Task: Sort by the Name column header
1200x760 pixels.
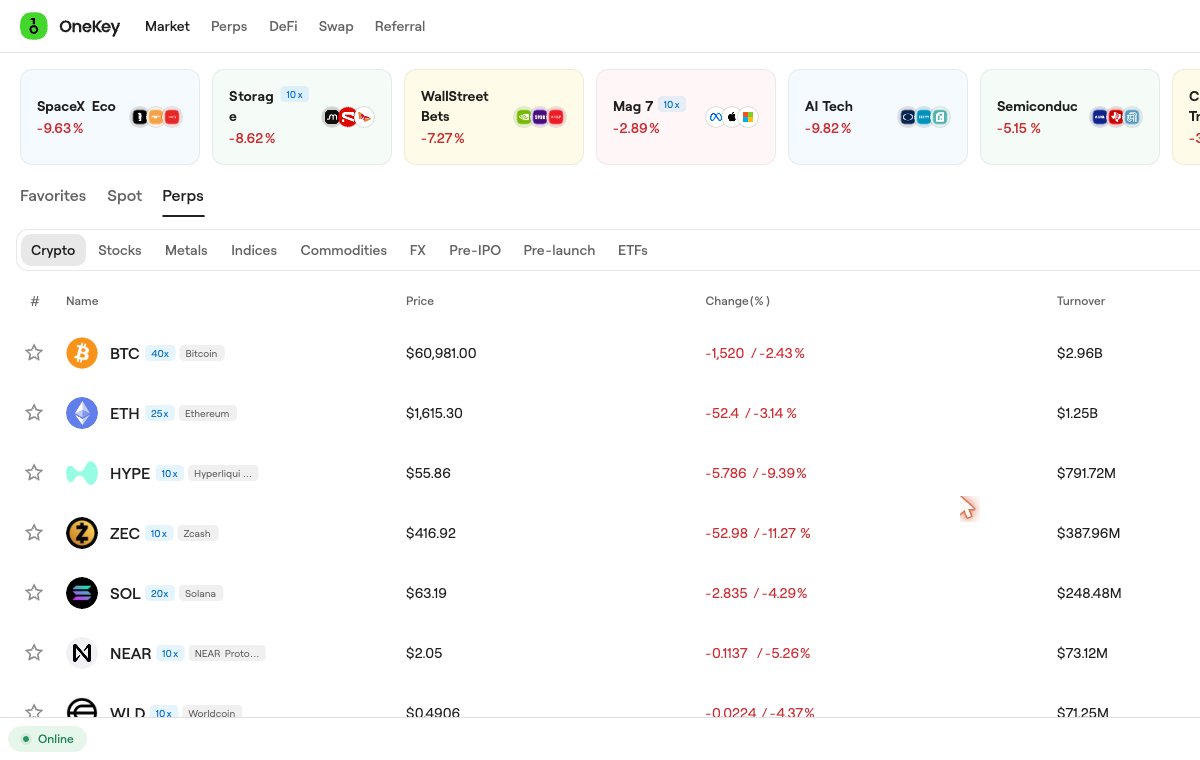Action: click(82, 301)
